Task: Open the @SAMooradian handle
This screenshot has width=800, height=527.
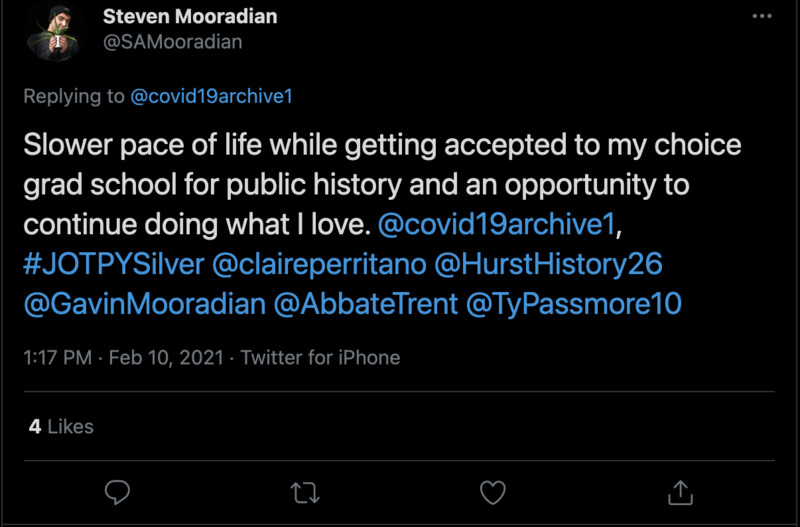Action: tap(172, 42)
